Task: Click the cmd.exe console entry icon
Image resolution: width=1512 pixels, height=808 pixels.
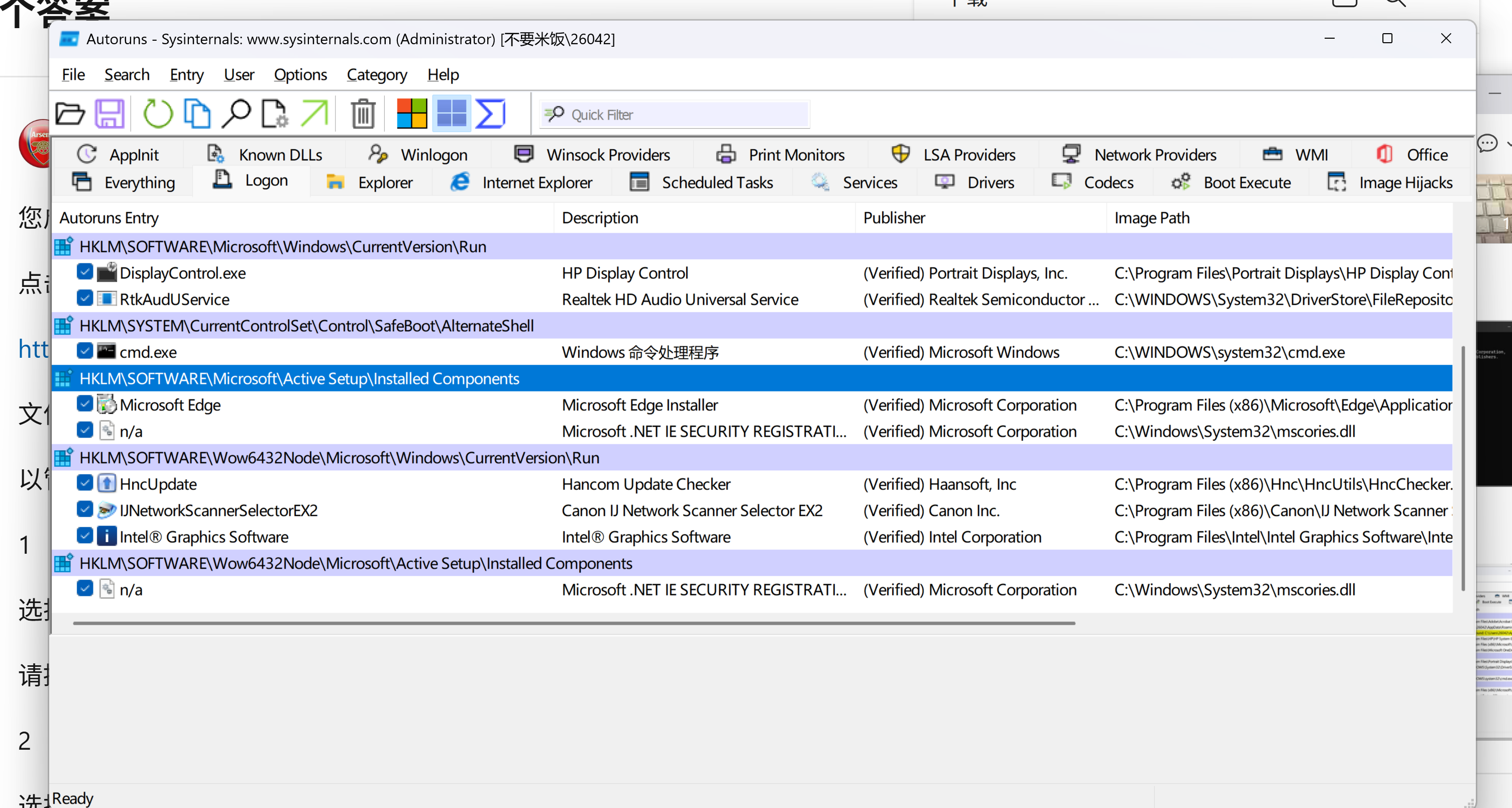Action: pyautogui.click(x=107, y=352)
